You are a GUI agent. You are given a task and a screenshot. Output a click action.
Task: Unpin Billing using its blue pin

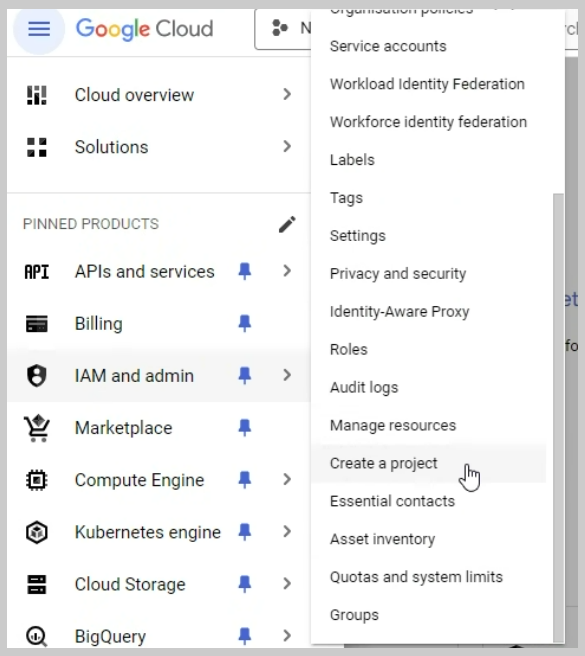coord(245,323)
